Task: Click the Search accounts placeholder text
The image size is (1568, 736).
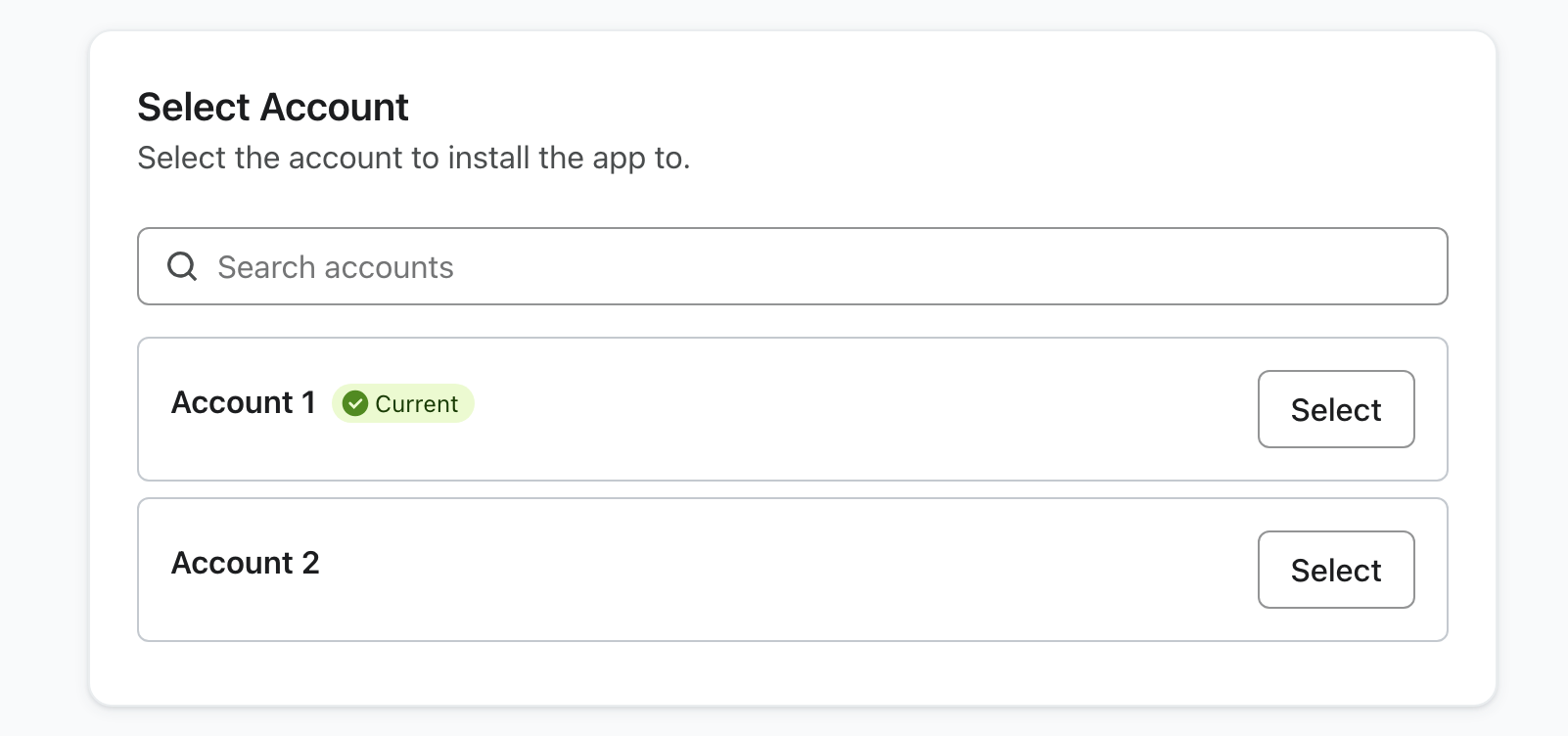Action: (x=336, y=267)
